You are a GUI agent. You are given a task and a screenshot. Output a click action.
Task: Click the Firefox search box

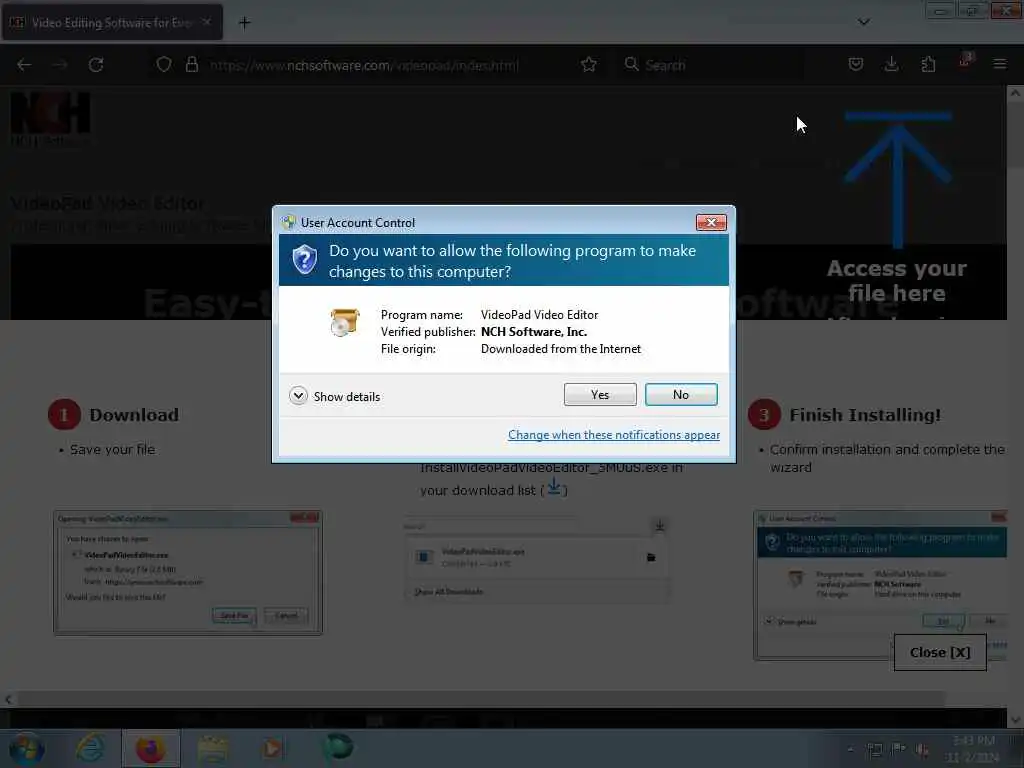712,65
